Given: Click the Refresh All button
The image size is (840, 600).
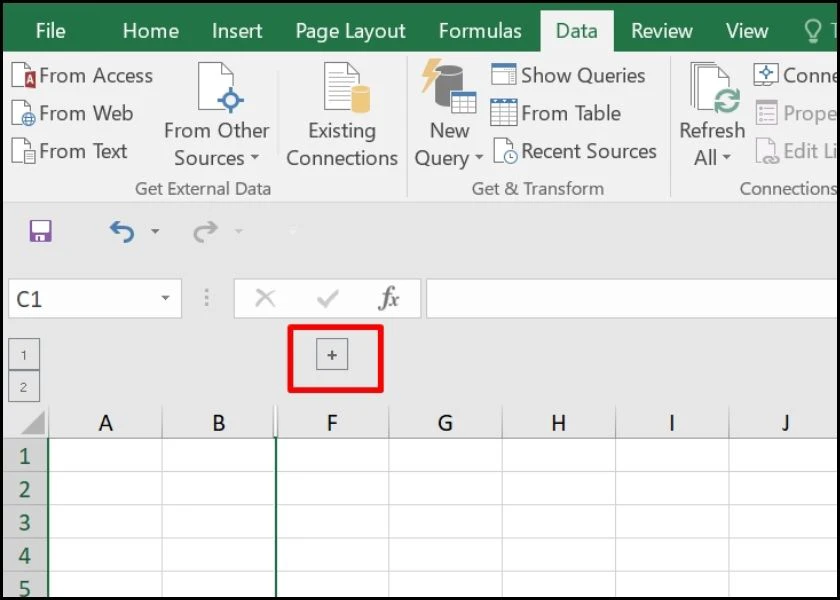Looking at the screenshot, I should point(712,116).
